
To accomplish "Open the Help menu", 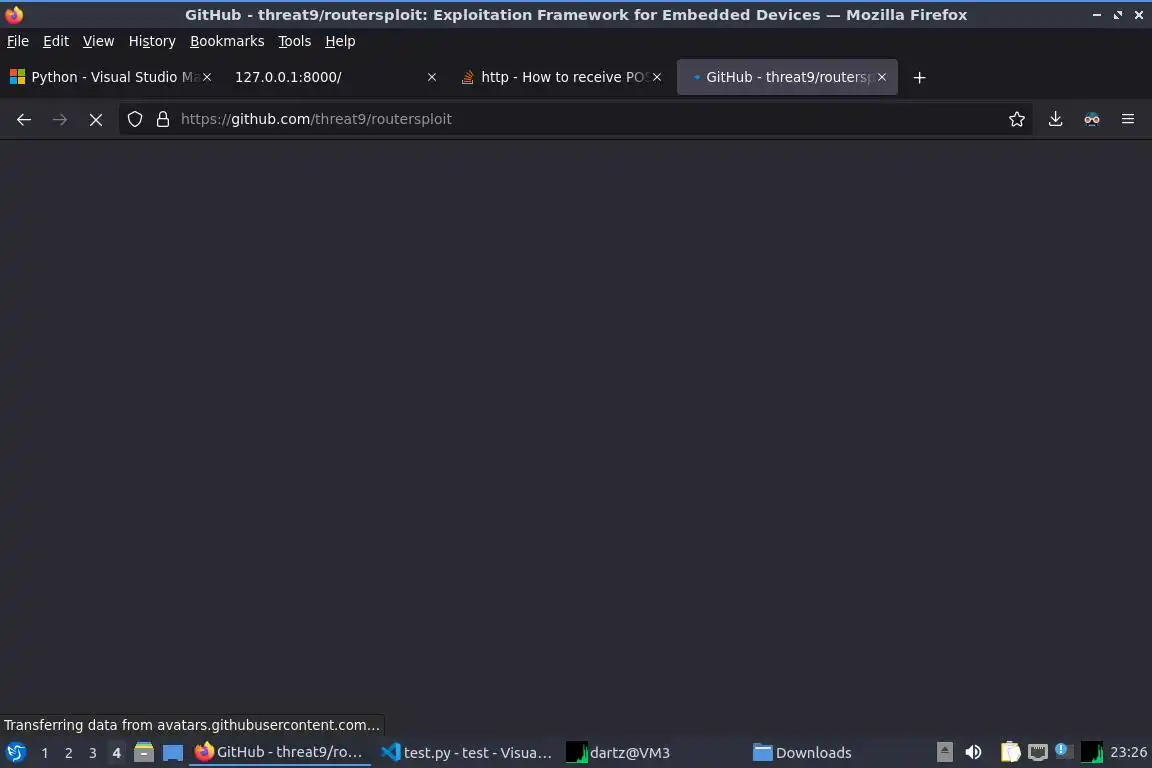I will 340,41.
